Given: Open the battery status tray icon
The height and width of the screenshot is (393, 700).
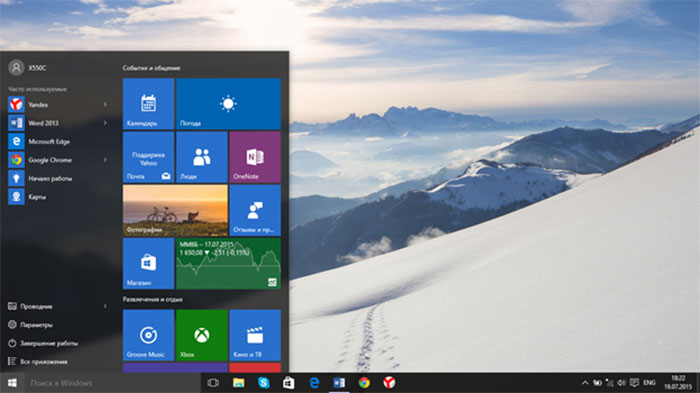Looking at the screenshot, I should 597,383.
